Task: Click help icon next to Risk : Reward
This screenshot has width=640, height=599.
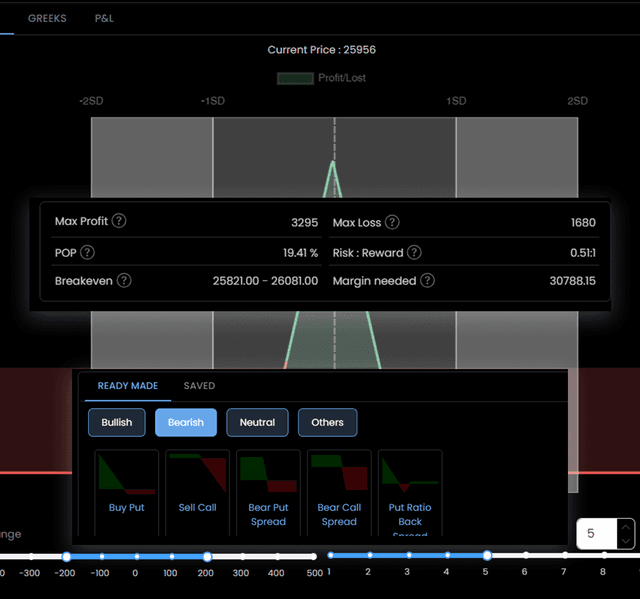Action: 414,252
